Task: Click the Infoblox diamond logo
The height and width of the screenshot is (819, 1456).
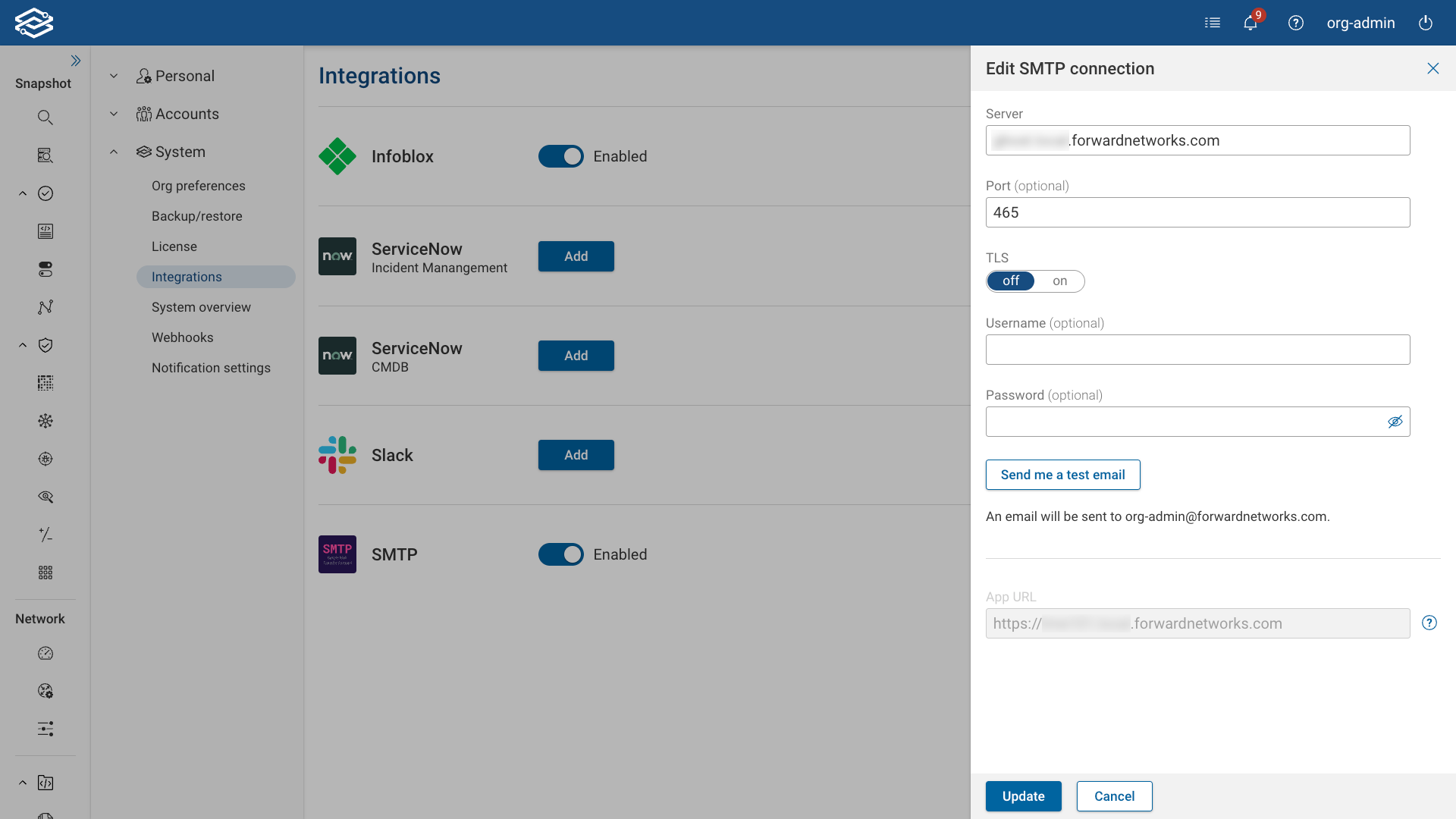Action: 337,156
